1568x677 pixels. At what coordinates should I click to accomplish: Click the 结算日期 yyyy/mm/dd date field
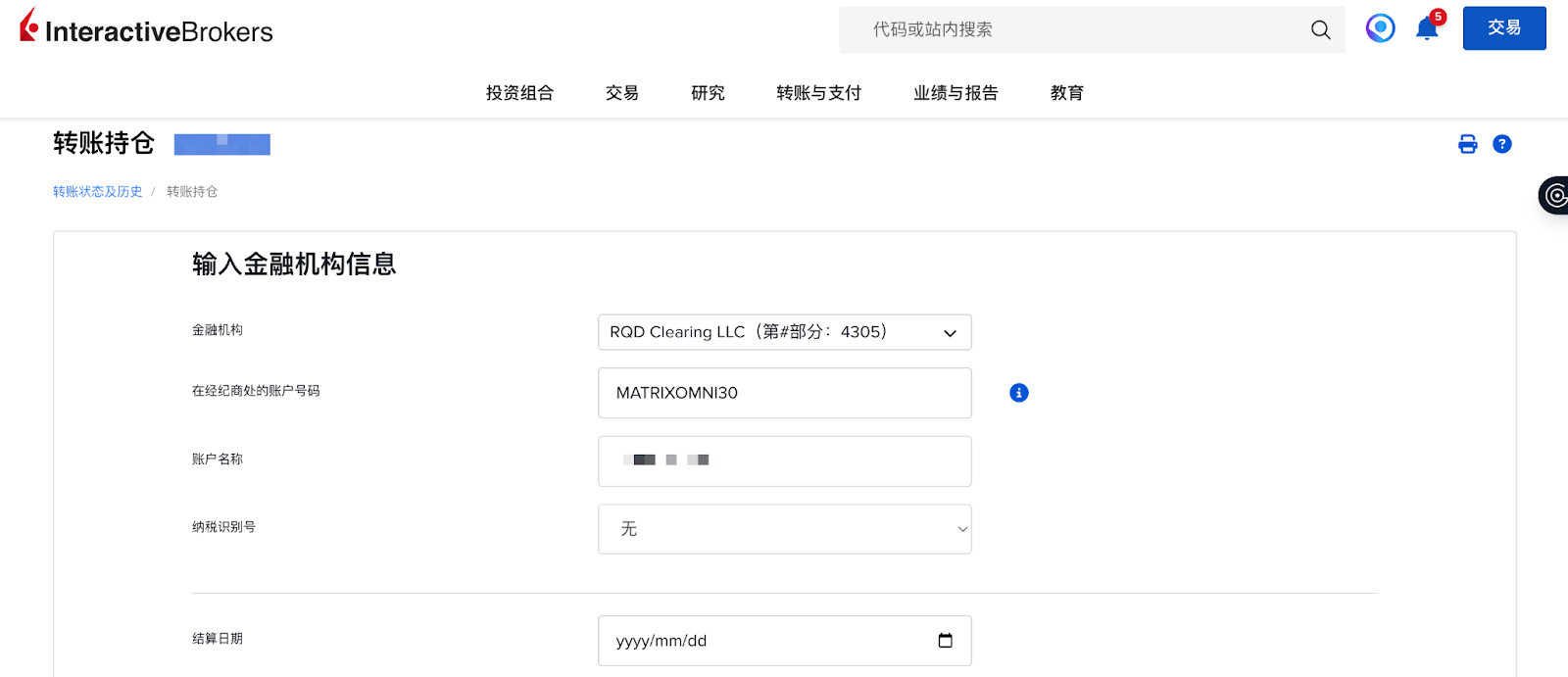tap(785, 641)
